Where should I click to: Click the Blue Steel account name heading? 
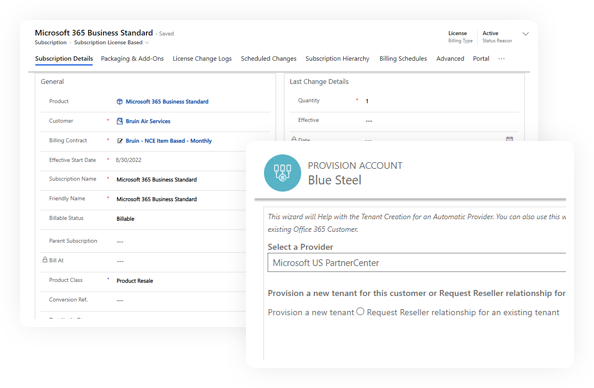click(x=335, y=180)
